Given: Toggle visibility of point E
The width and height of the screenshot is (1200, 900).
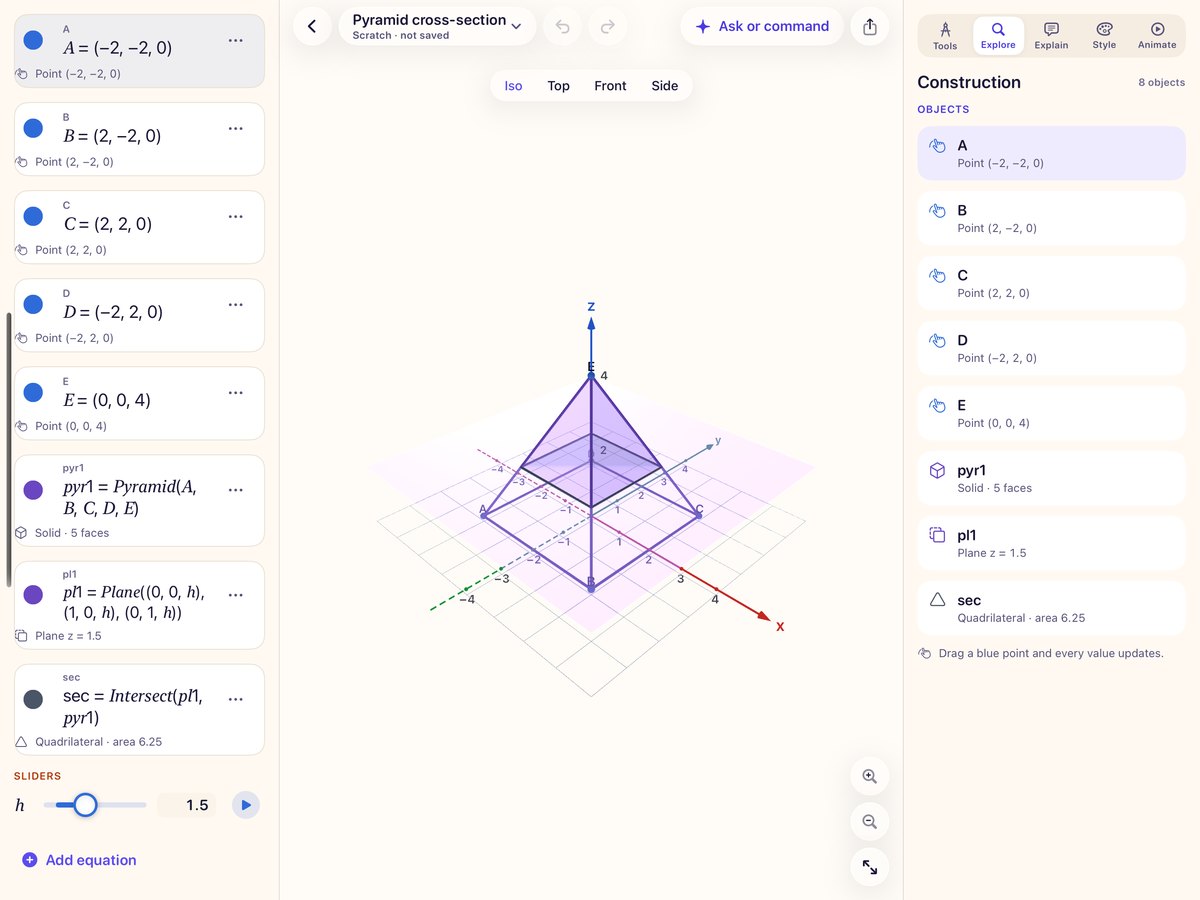Looking at the screenshot, I should pyautogui.click(x=33, y=392).
